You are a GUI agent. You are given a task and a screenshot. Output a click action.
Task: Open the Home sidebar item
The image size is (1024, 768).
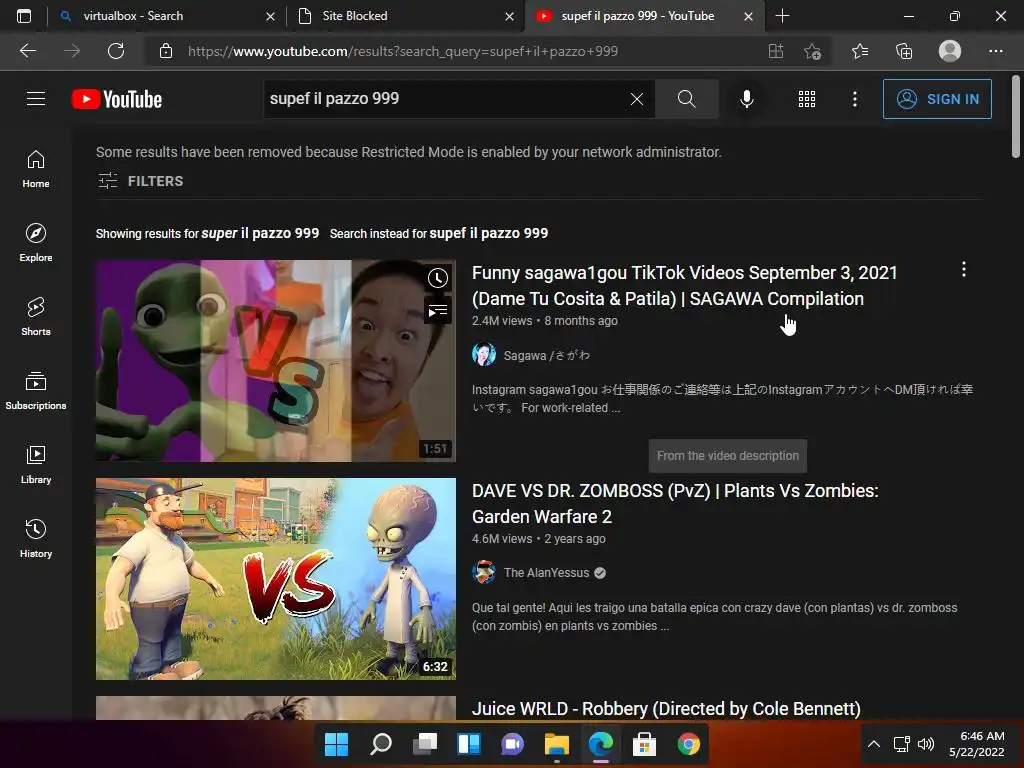[x=36, y=169]
